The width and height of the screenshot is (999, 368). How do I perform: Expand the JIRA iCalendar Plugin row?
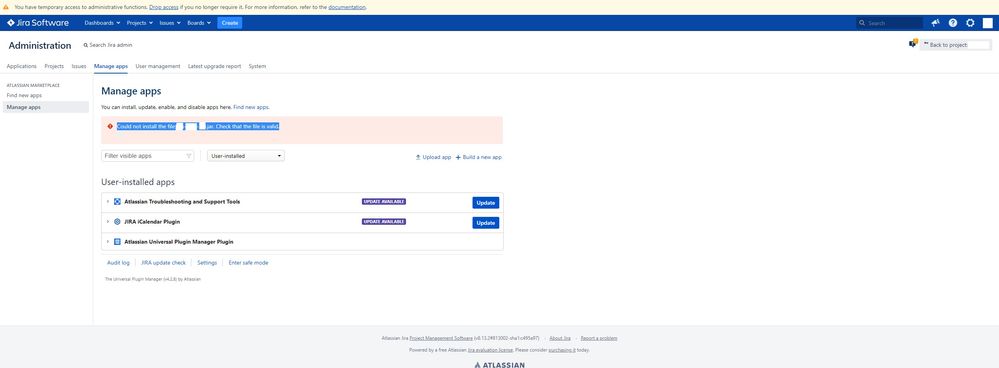pos(108,222)
